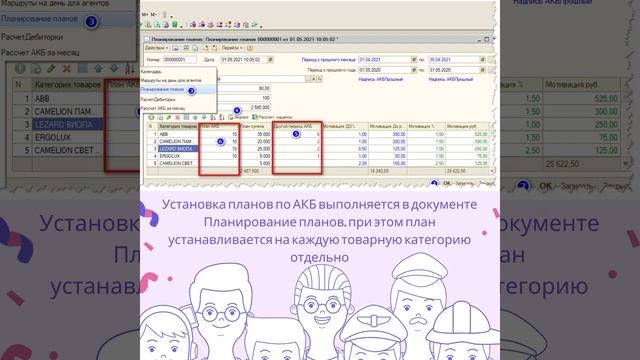Click the Записать button

tap(464, 184)
